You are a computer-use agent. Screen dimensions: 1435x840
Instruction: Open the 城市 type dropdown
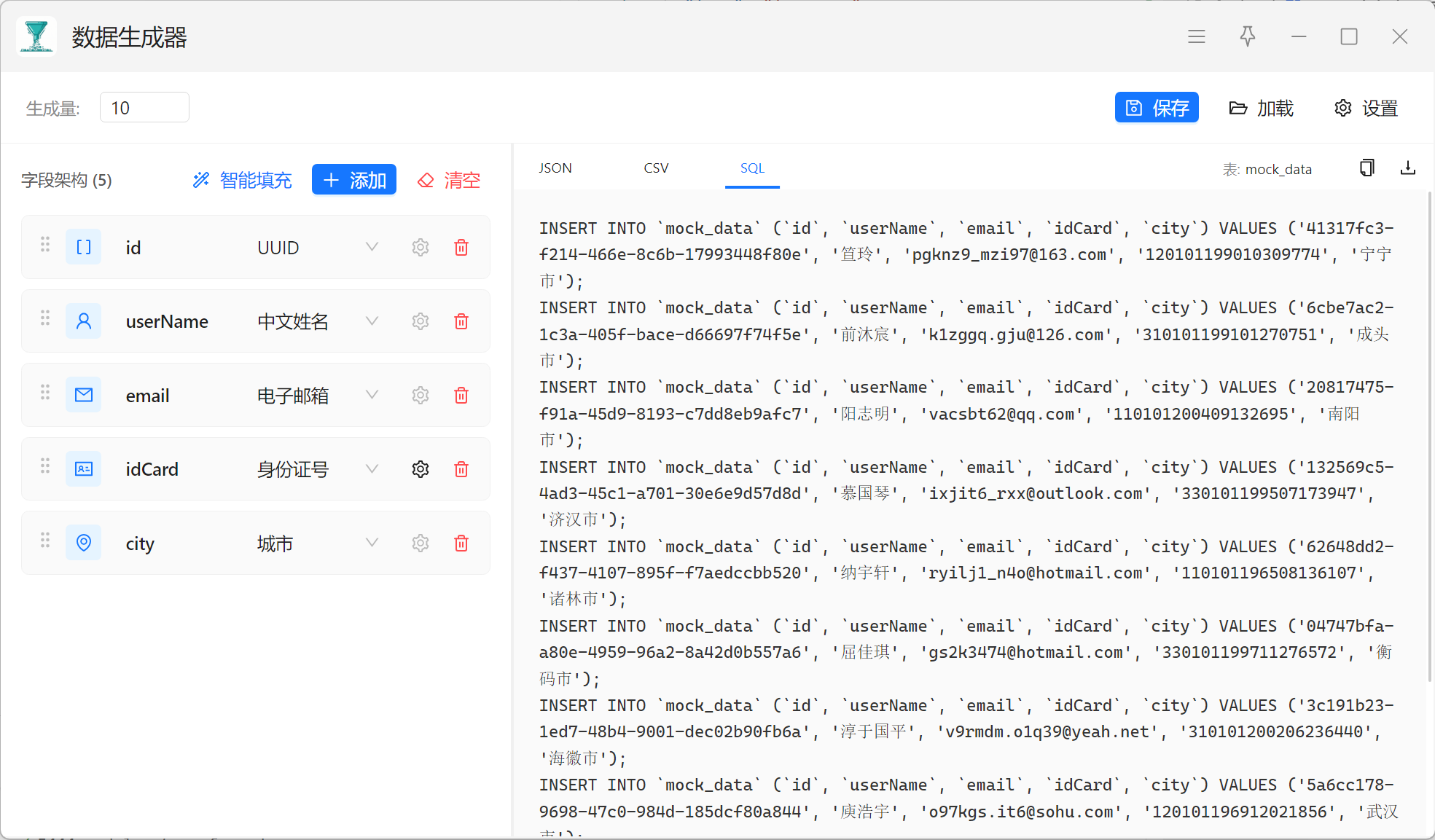coord(372,543)
